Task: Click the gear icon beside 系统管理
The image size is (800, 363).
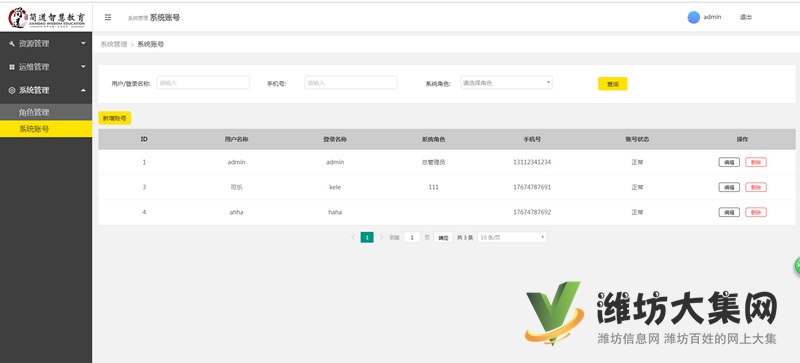Action: 12,90
